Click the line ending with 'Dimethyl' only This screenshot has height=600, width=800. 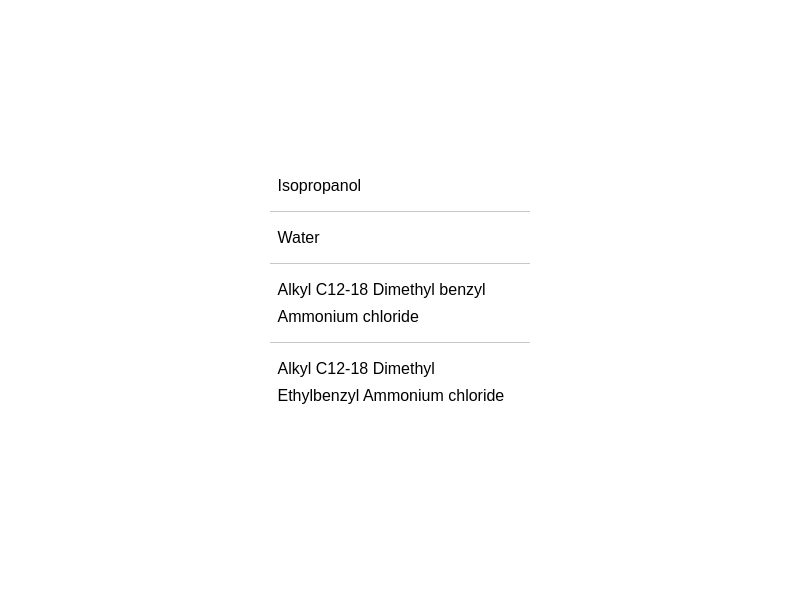pos(356,369)
